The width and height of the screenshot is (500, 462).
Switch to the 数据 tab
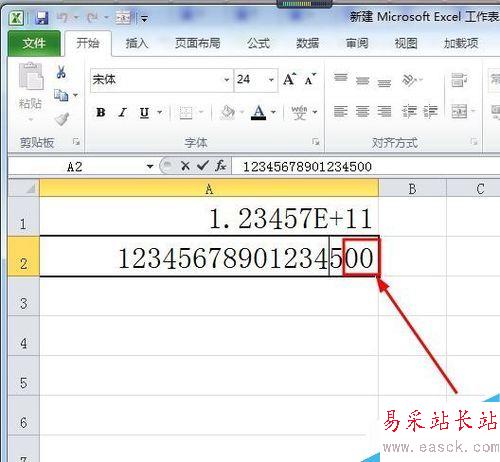tap(308, 43)
